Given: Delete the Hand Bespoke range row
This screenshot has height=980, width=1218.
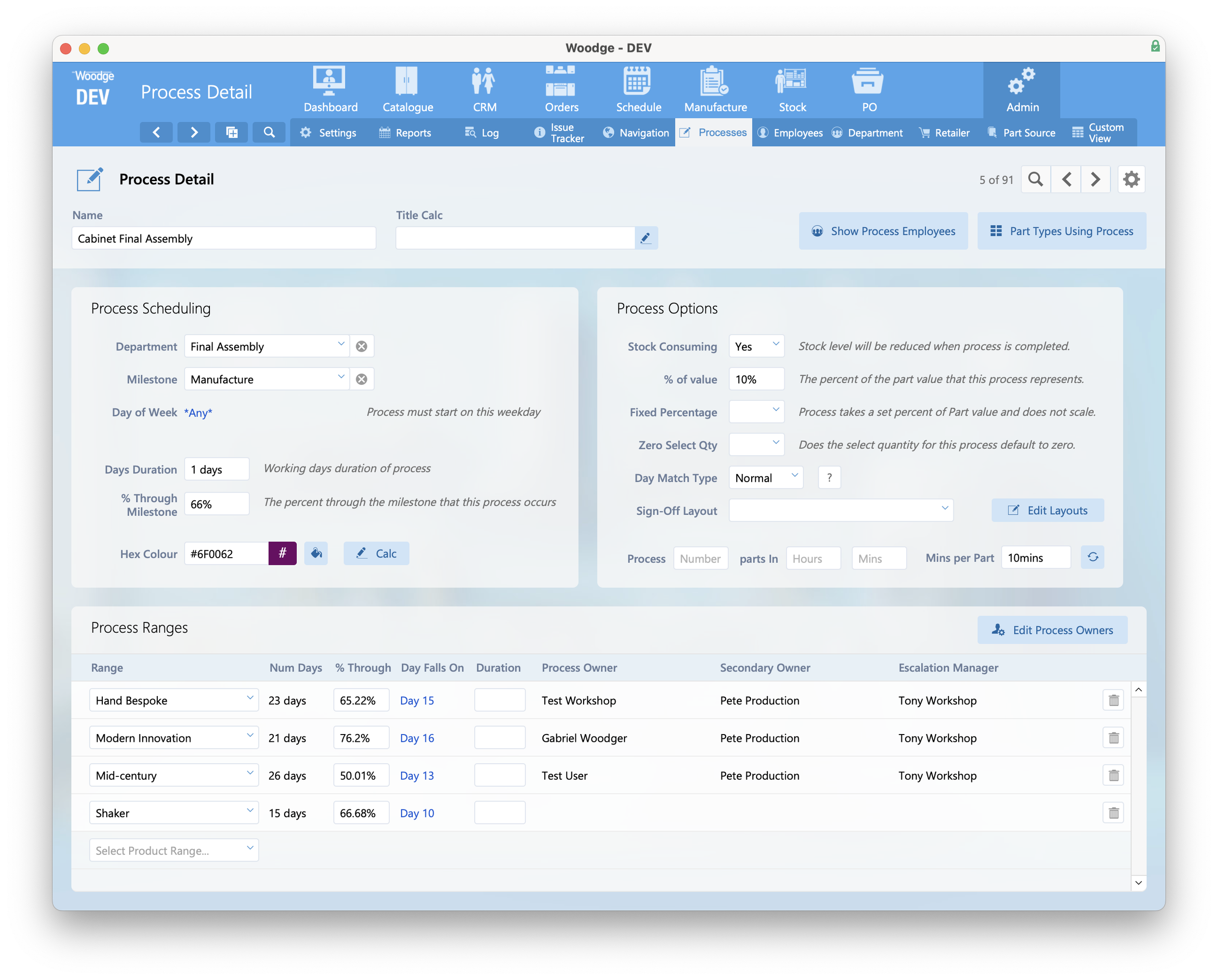Looking at the screenshot, I should click(1113, 700).
